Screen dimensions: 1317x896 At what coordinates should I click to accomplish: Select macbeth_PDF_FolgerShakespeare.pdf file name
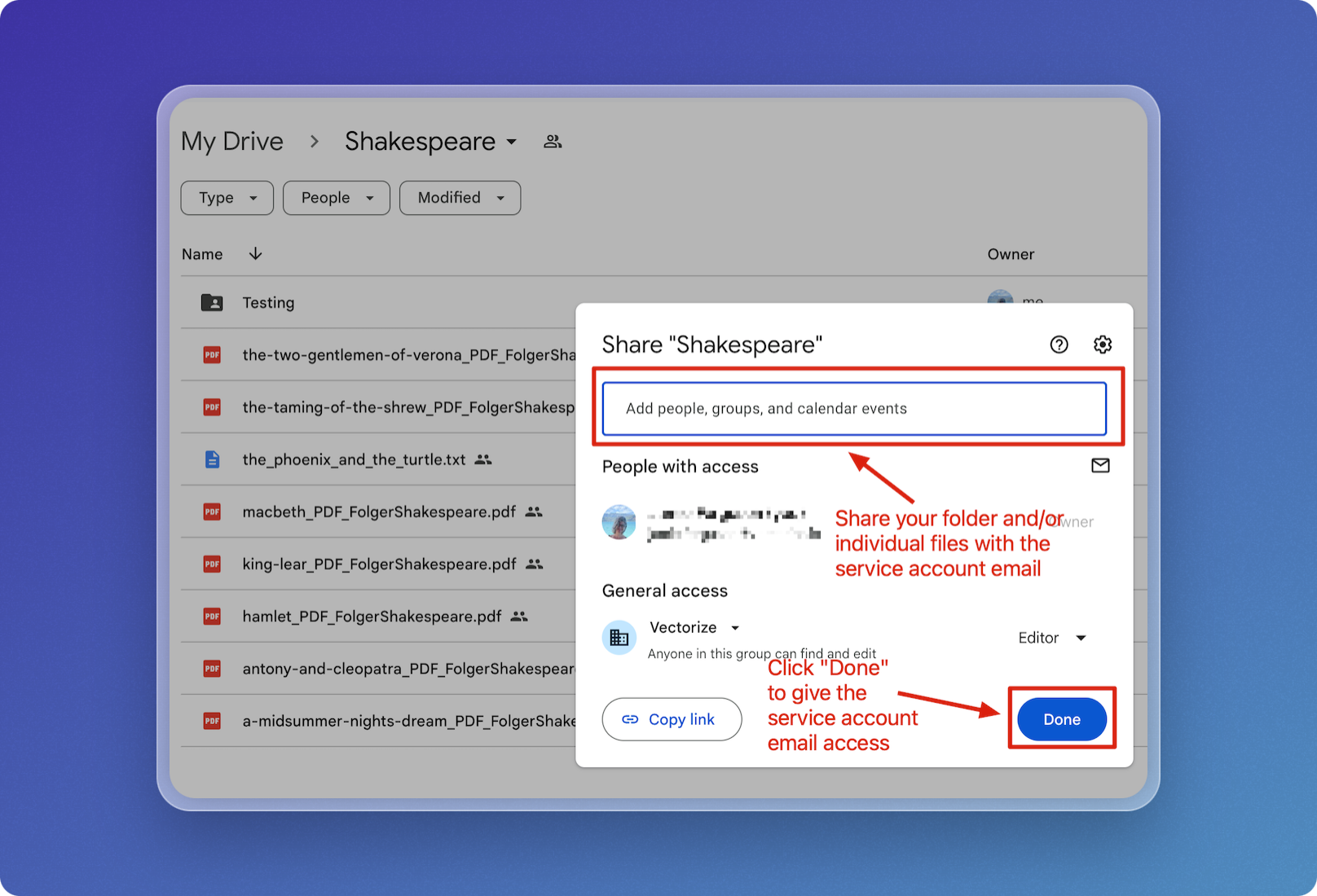379,512
